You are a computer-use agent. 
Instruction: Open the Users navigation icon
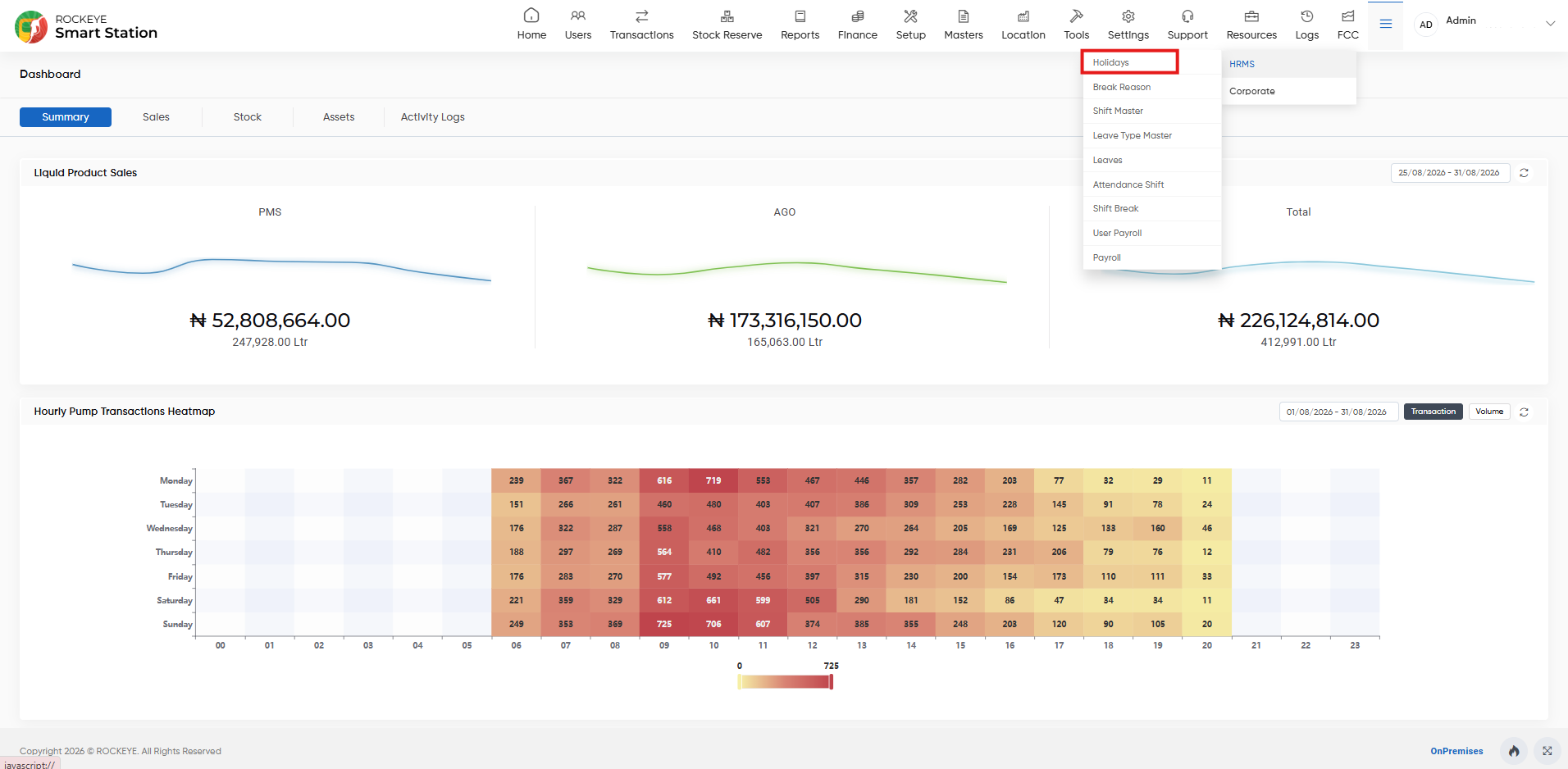pos(578,16)
